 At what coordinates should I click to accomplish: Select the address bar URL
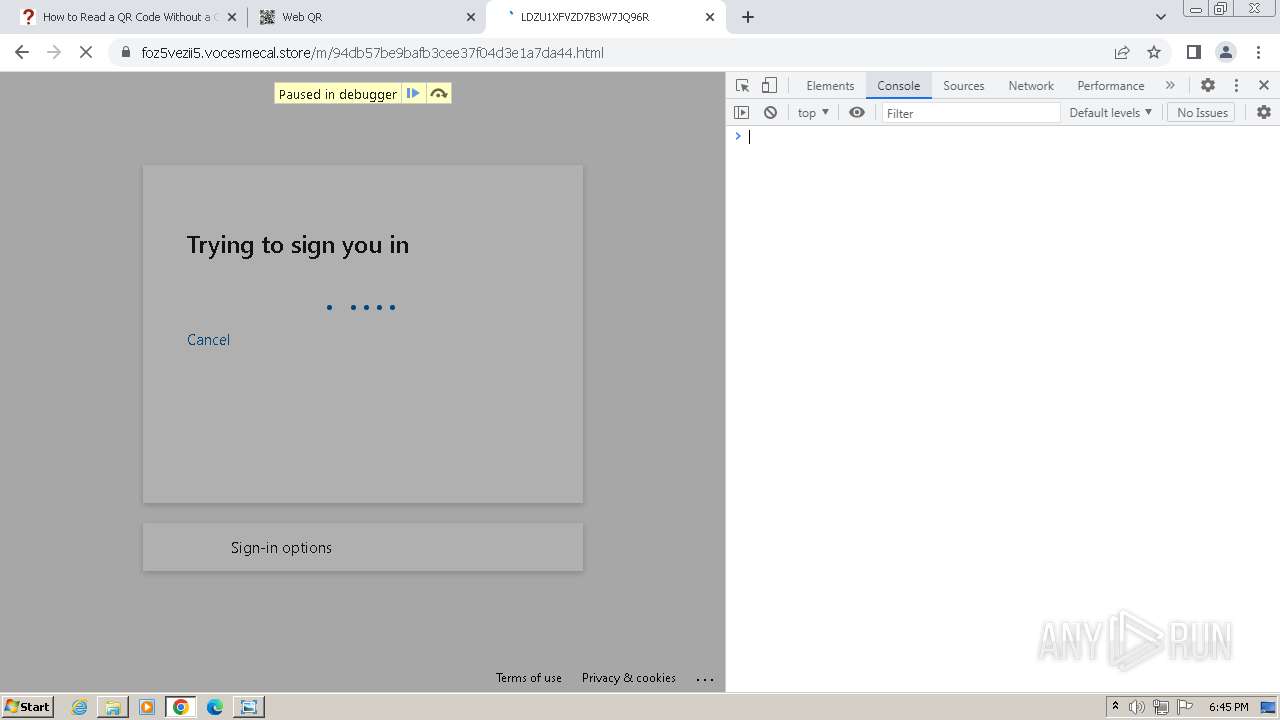372,53
